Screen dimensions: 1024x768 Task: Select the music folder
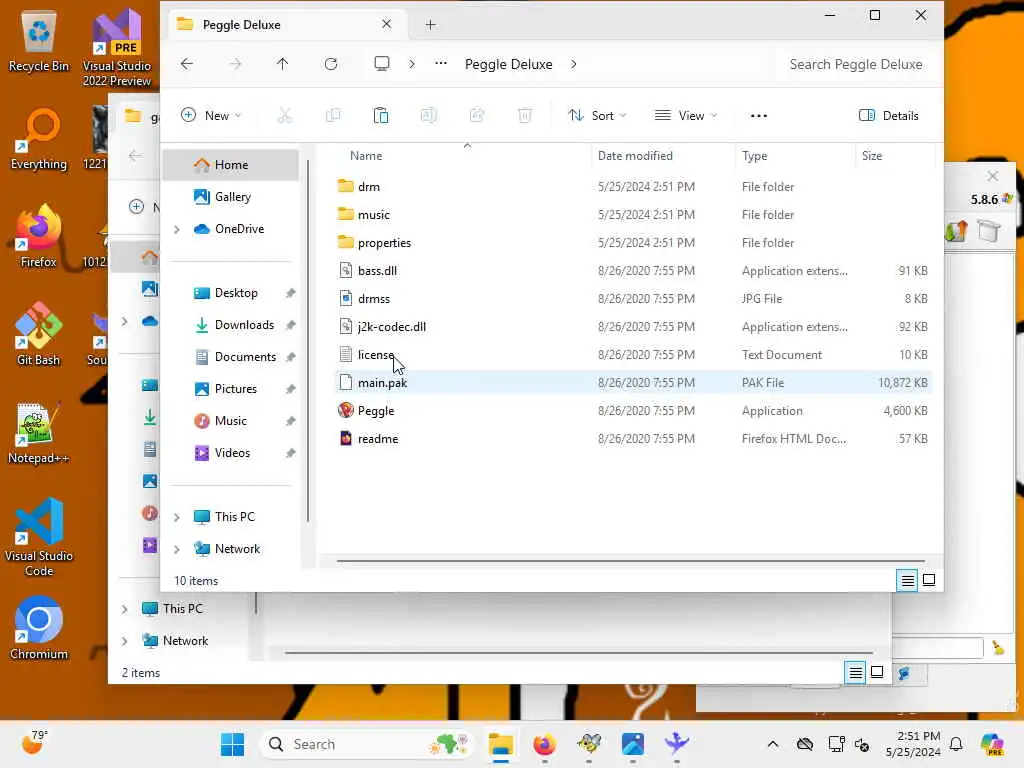(633, 215)
